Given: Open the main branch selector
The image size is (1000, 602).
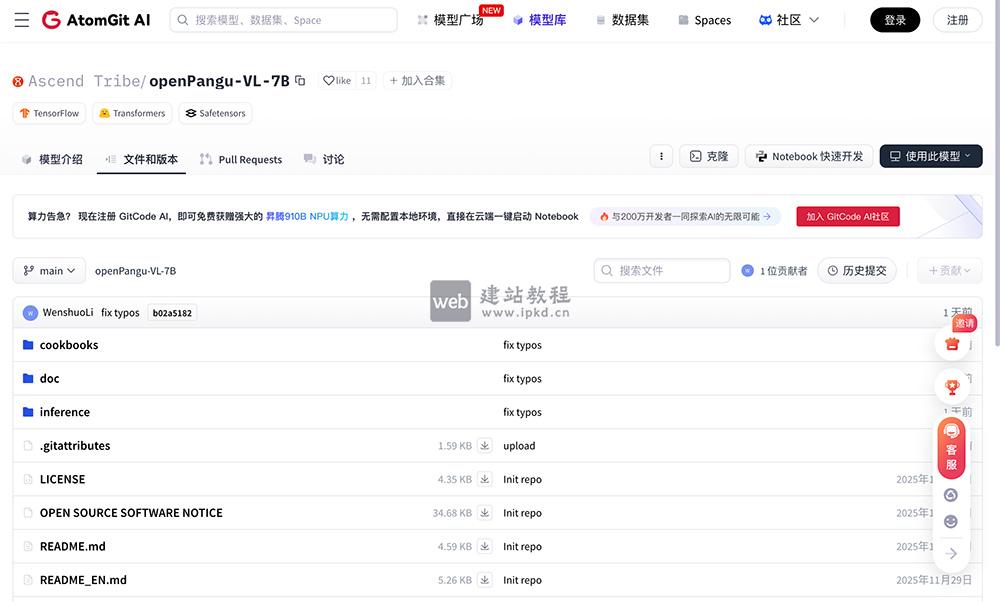Looking at the screenshot, I should tap(49, 270).
